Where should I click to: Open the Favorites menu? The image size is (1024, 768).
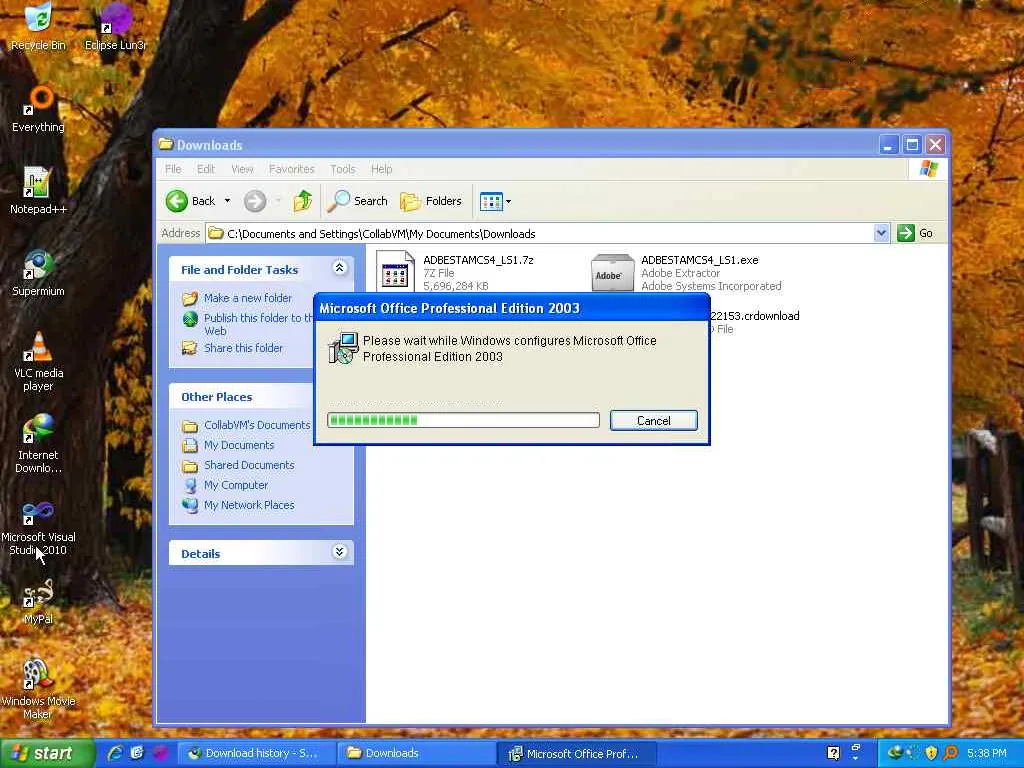tap(291, 169)
